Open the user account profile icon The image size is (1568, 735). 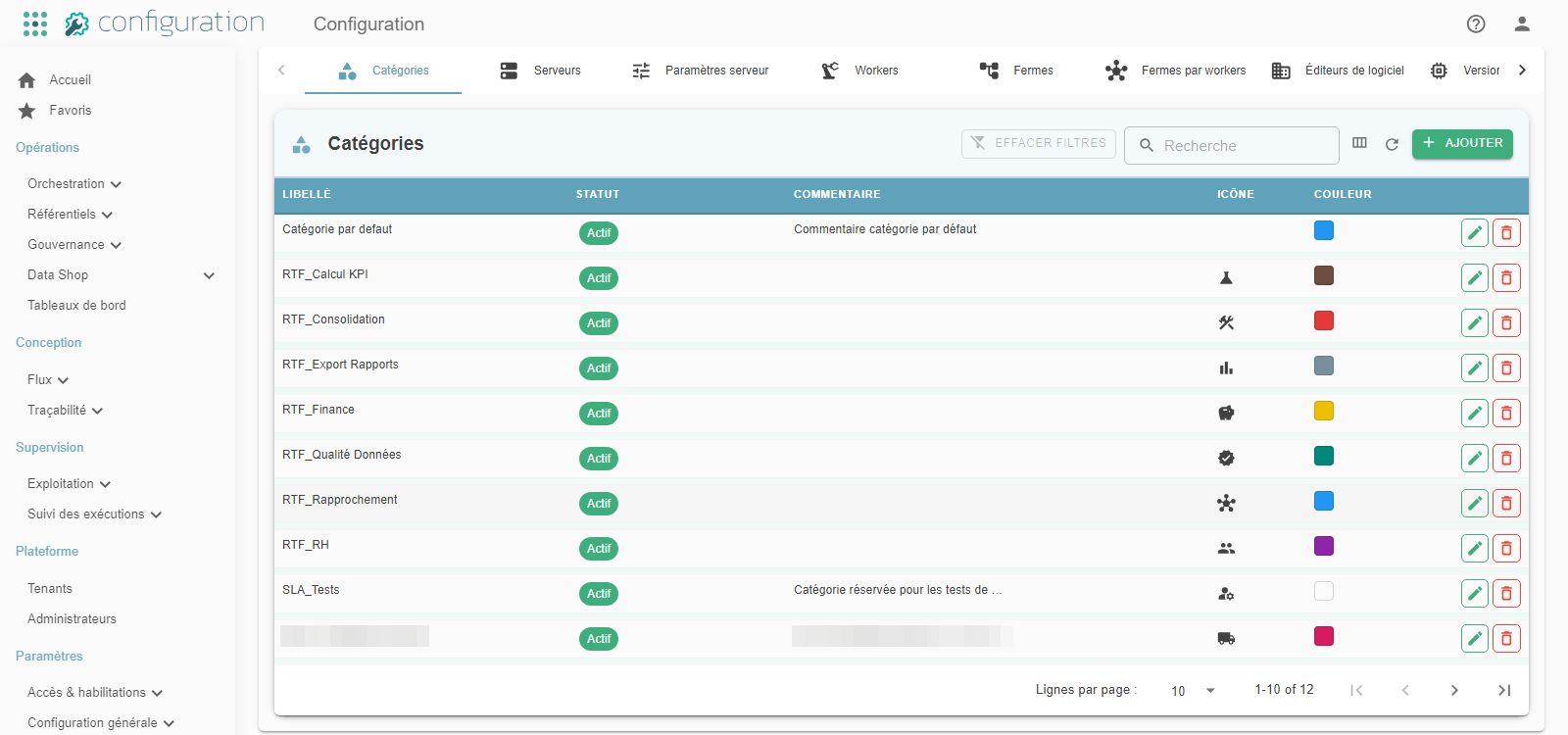1522,24
